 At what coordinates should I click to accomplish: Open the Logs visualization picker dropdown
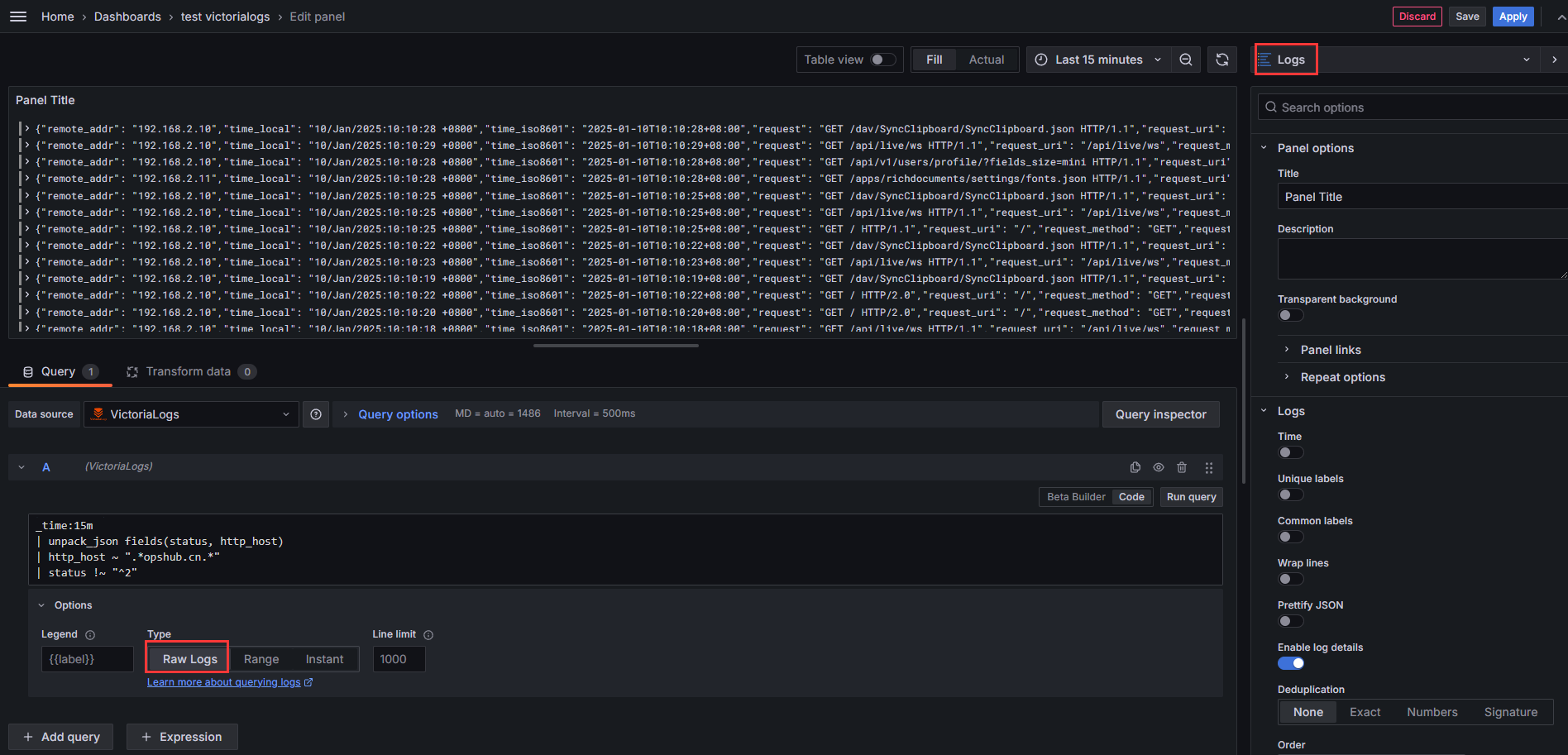[x=1396, y=60]
